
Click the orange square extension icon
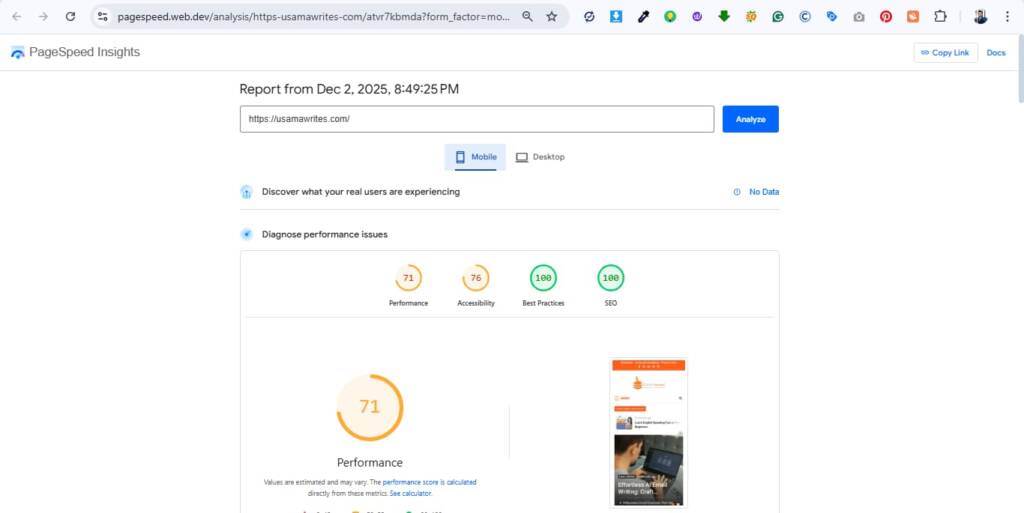tap(913, 17)
